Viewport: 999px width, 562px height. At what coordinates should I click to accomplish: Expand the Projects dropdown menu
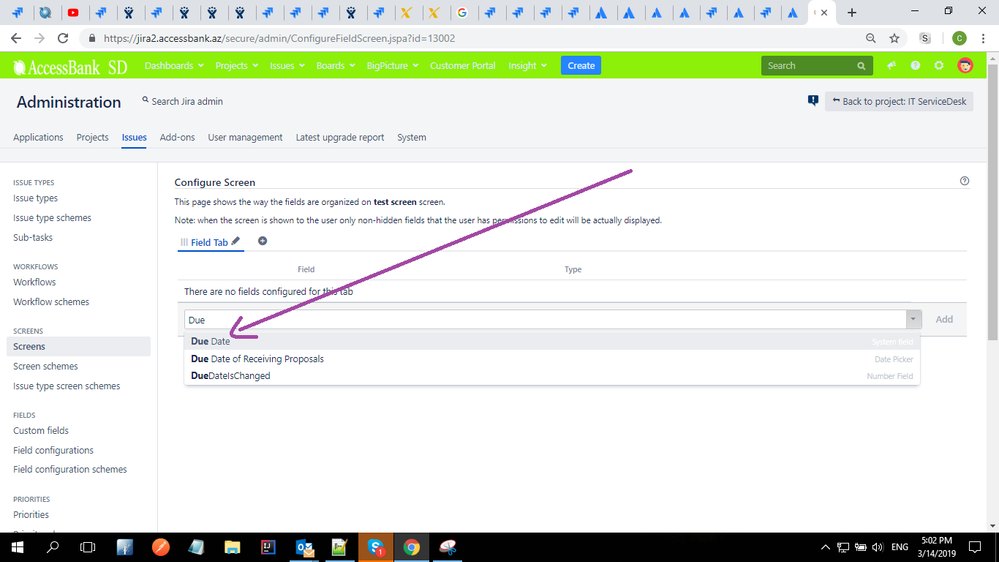236,66
